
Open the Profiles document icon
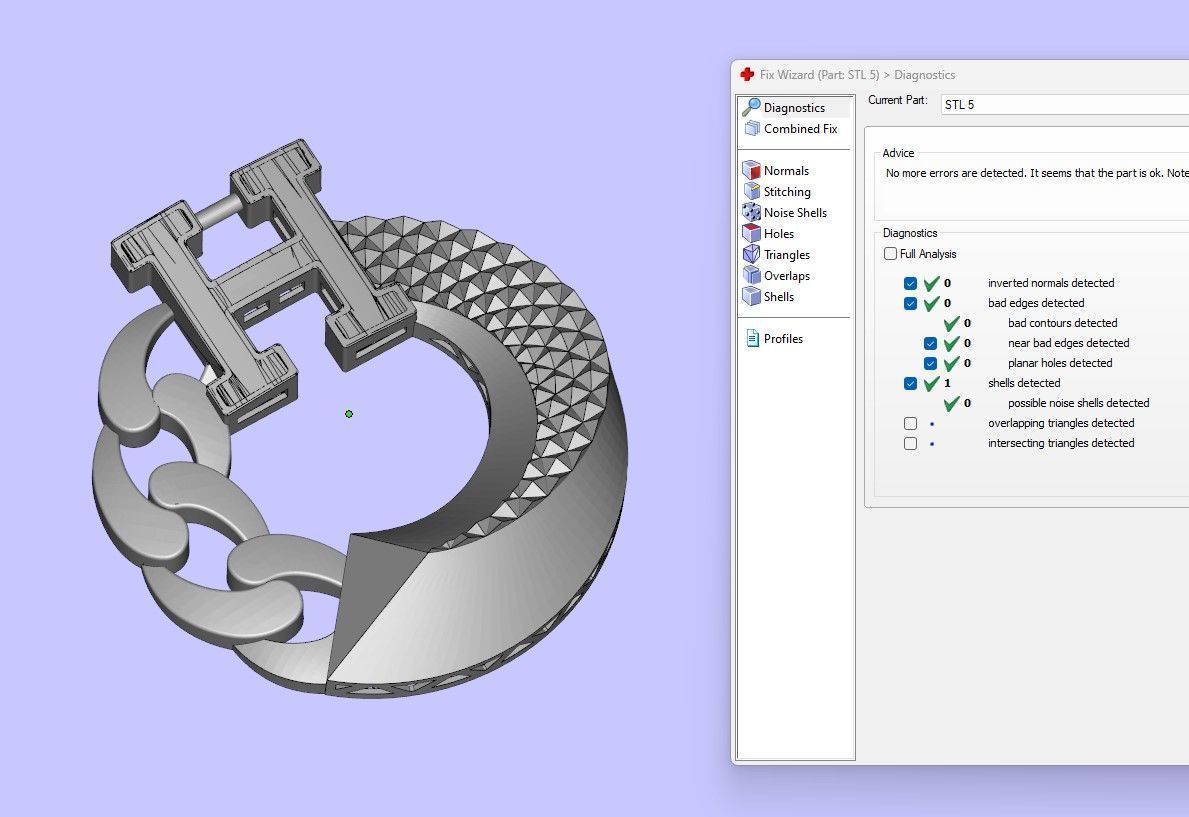pos(752,338)
